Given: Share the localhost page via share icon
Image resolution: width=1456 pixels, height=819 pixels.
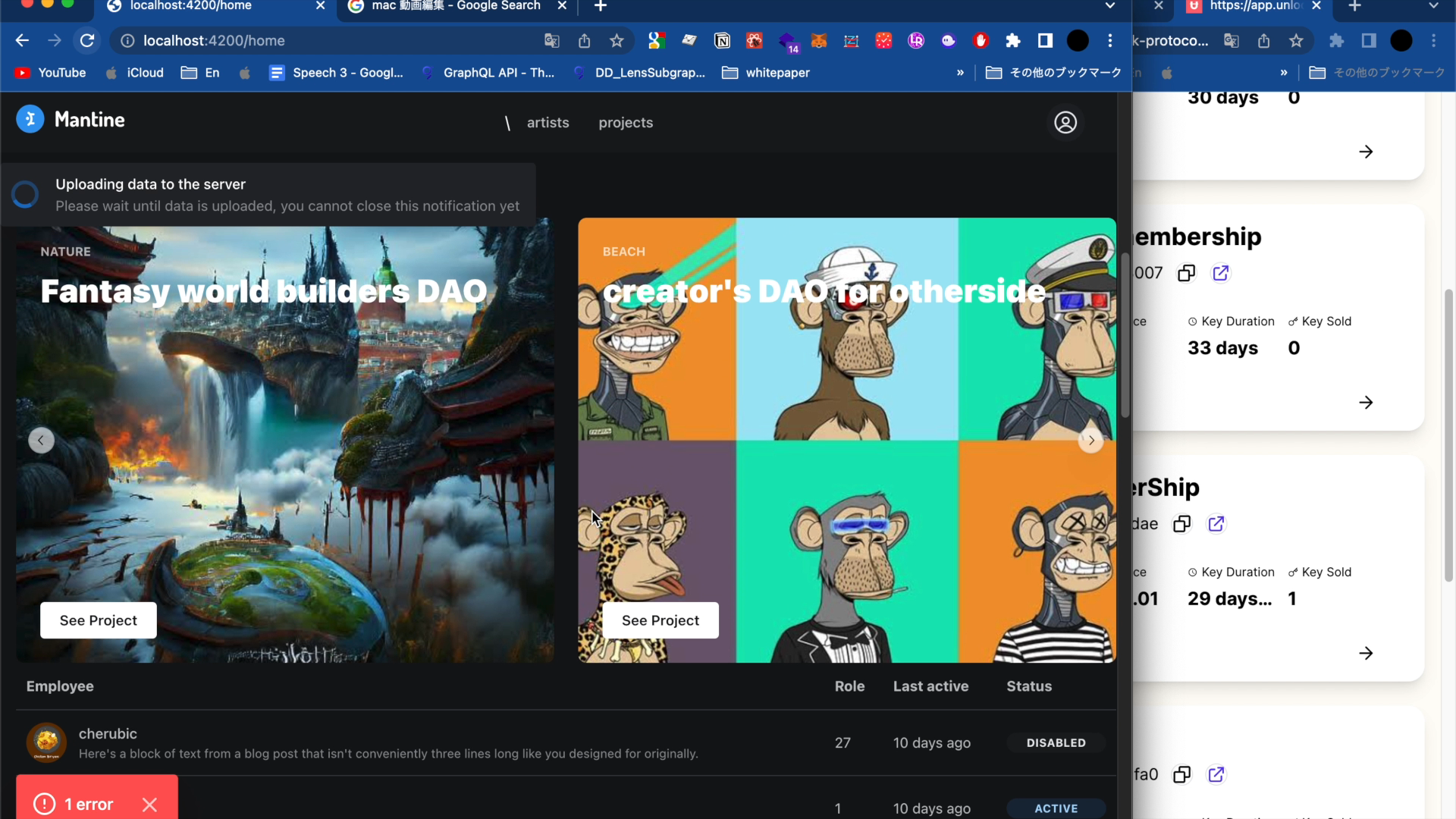Looking at the screenshot, I should point(584,41).
